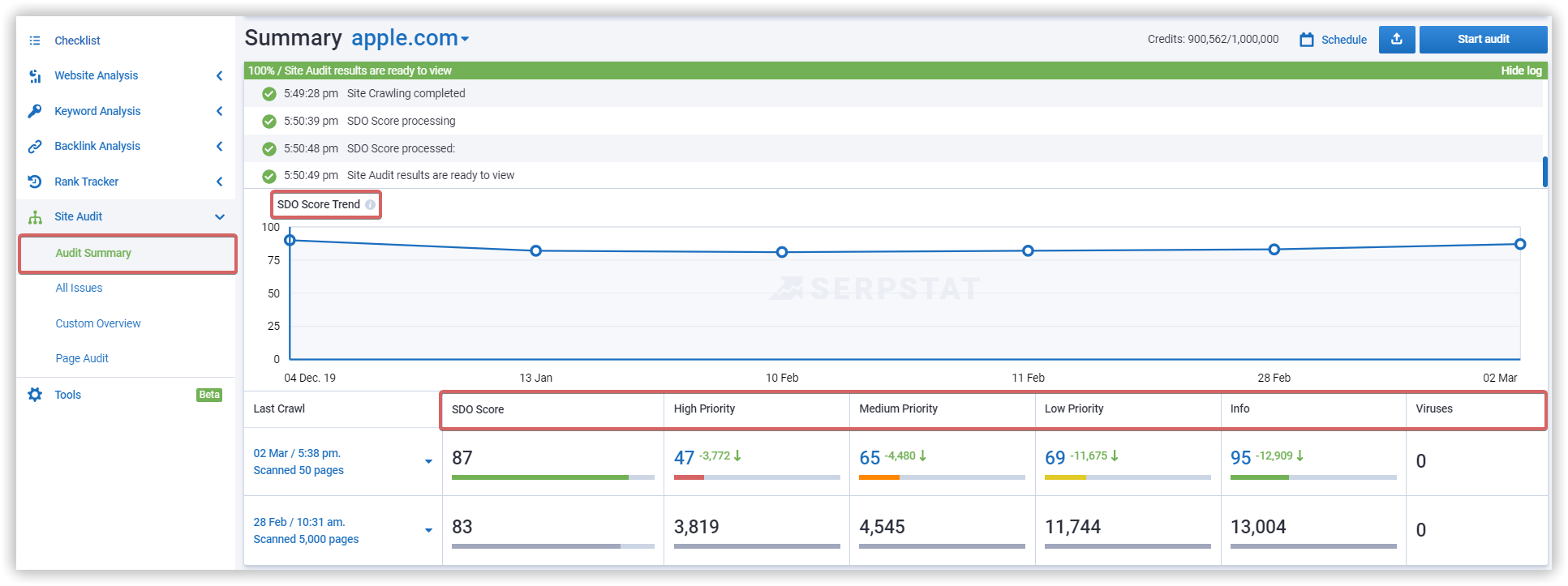Expand the Backlink Analysis menu chevron
Image resolution: width=1568 pixels, height=586 pixels.
(219, 146)
